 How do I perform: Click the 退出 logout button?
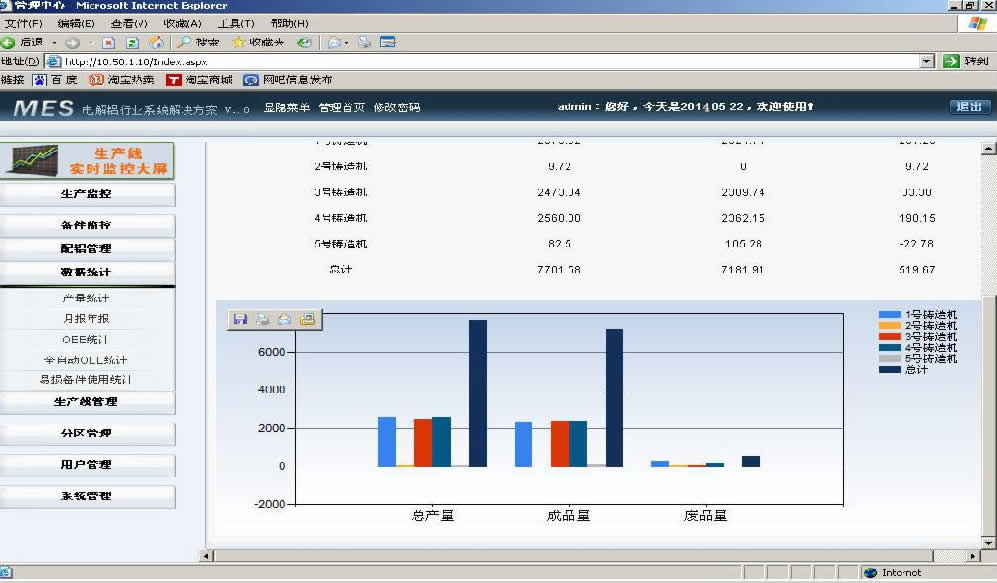pyautogui.click(x=969, y=107)
